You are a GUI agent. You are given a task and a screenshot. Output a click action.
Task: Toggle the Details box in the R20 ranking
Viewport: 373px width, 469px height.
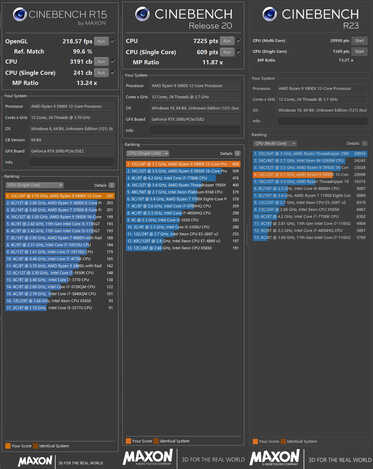tap(237, 153)
